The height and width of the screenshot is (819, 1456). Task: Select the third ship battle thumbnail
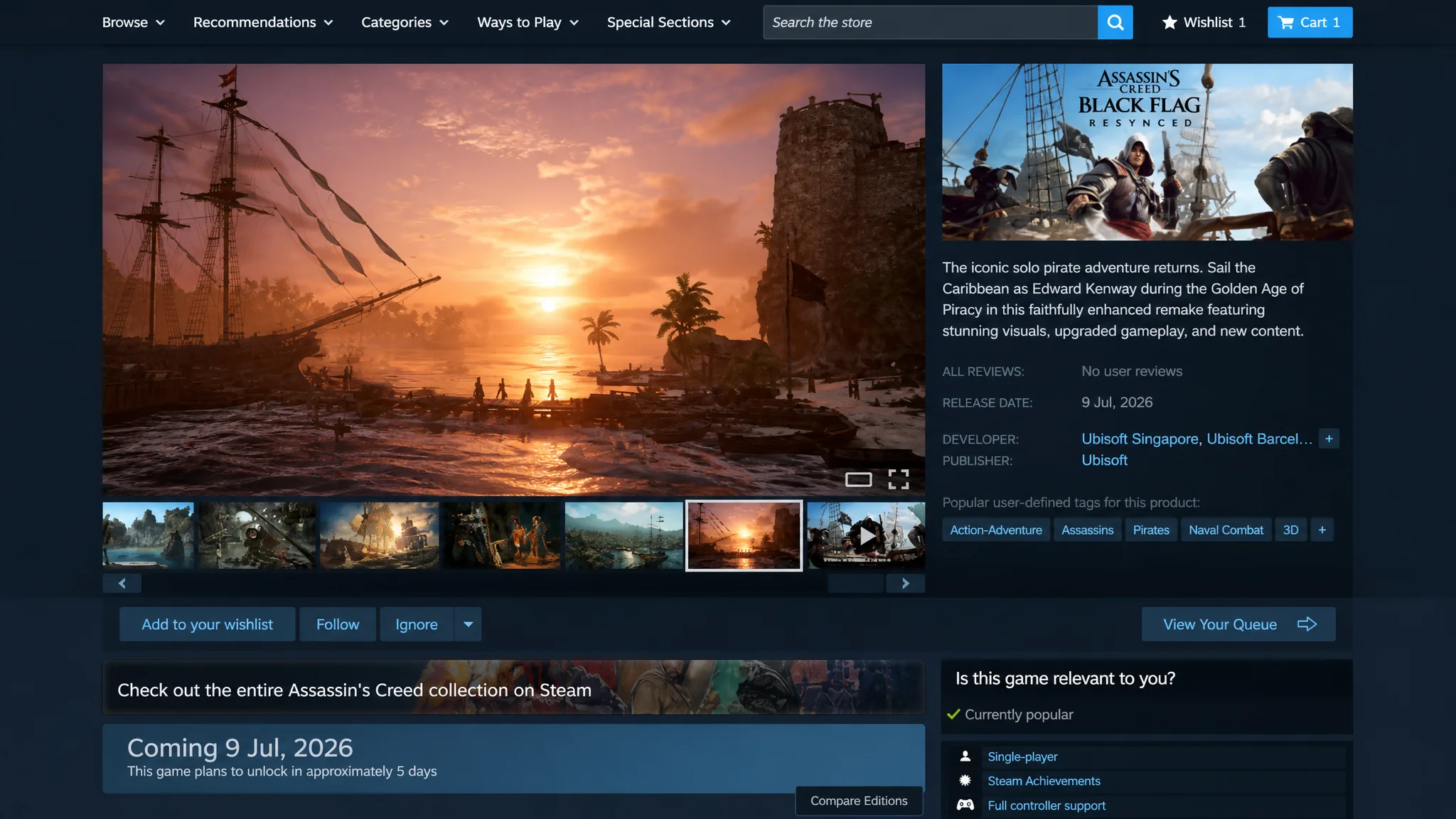379,535
